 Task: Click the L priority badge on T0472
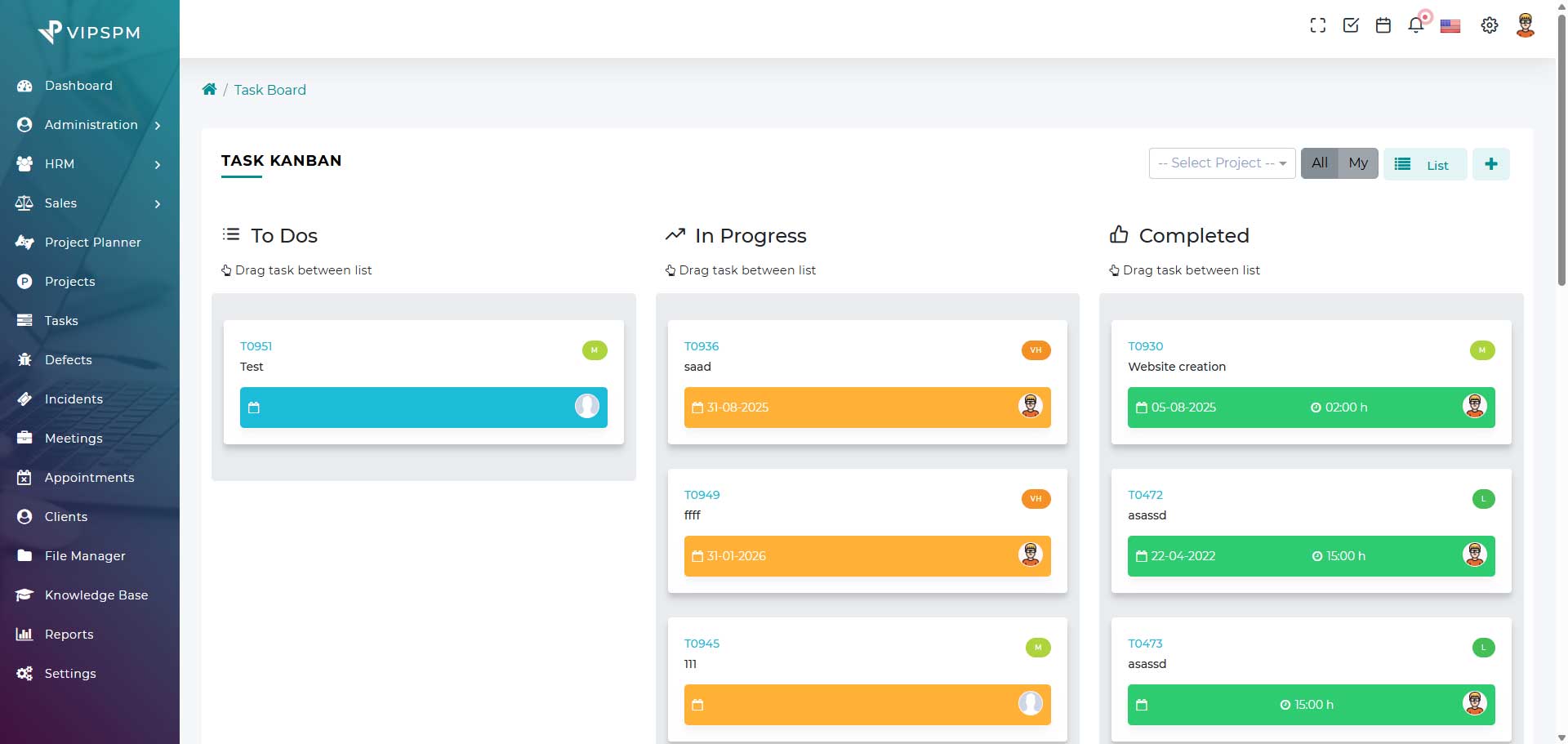(x=1483, y=499)
